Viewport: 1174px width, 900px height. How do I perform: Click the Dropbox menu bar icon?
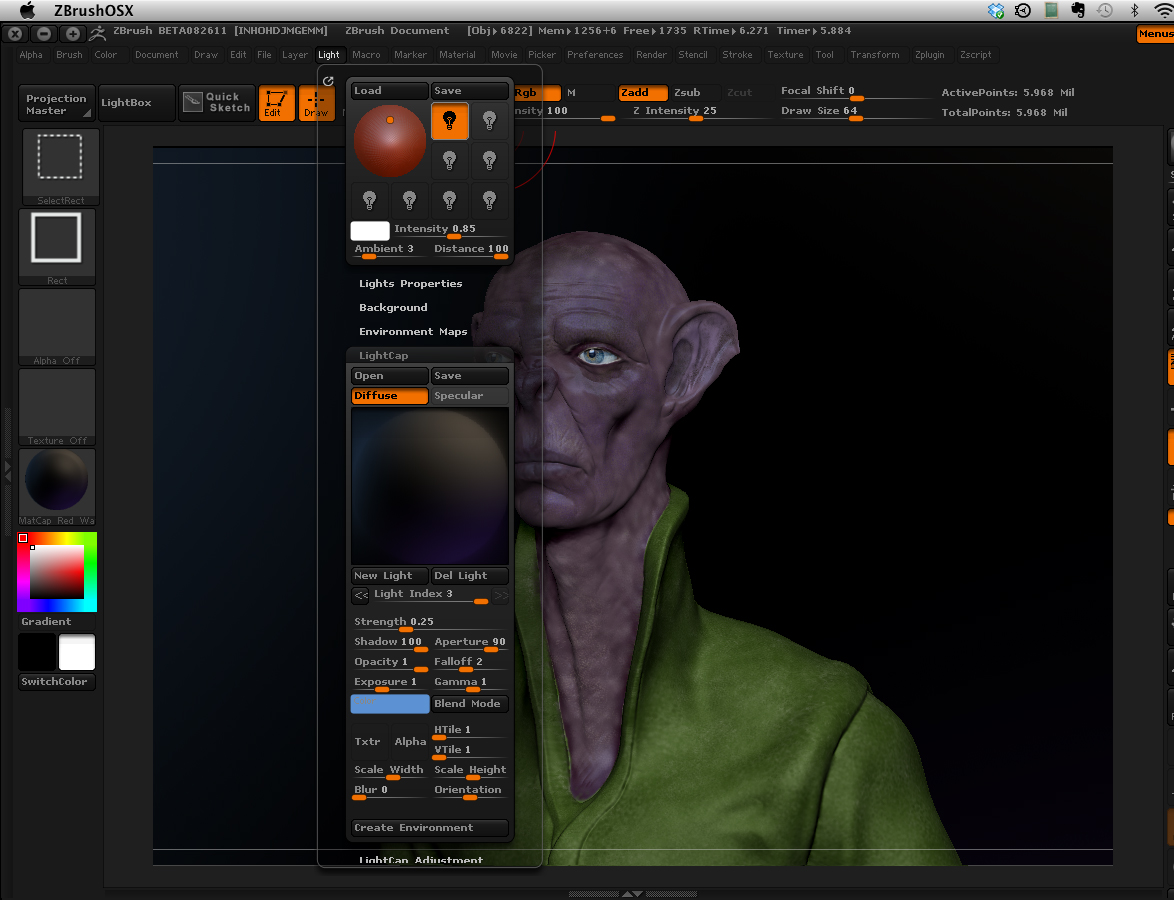pyautogui.click(x=996, y=10)
